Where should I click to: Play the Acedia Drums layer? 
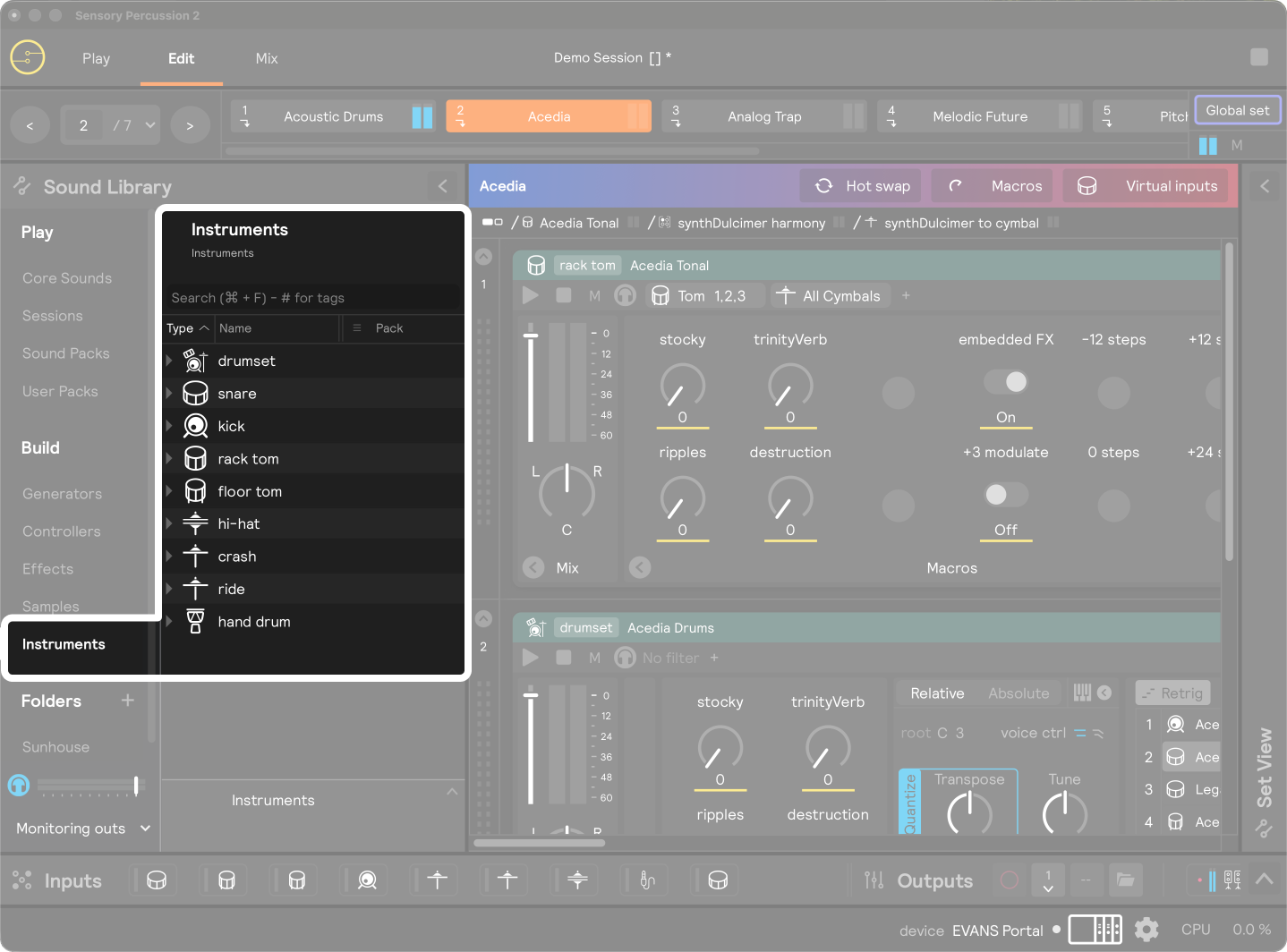point(531,658)
